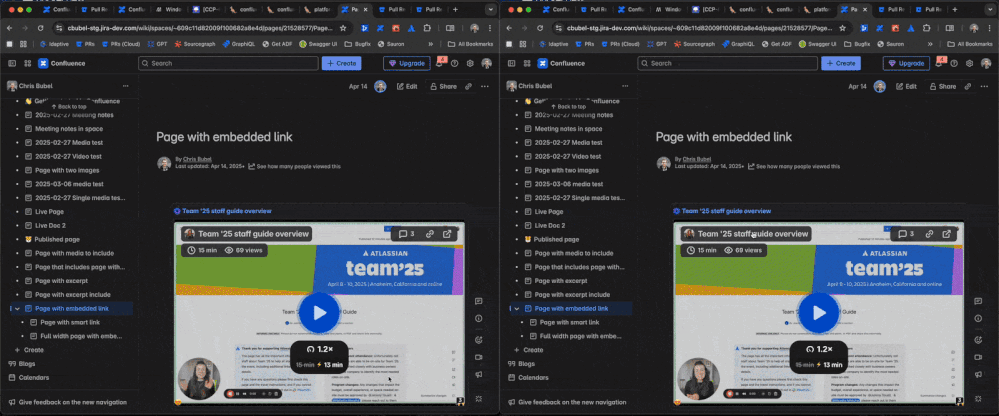Open the page info icon in left window rail
This screenshot has height=416, width=999.
[x=478, y=319]
